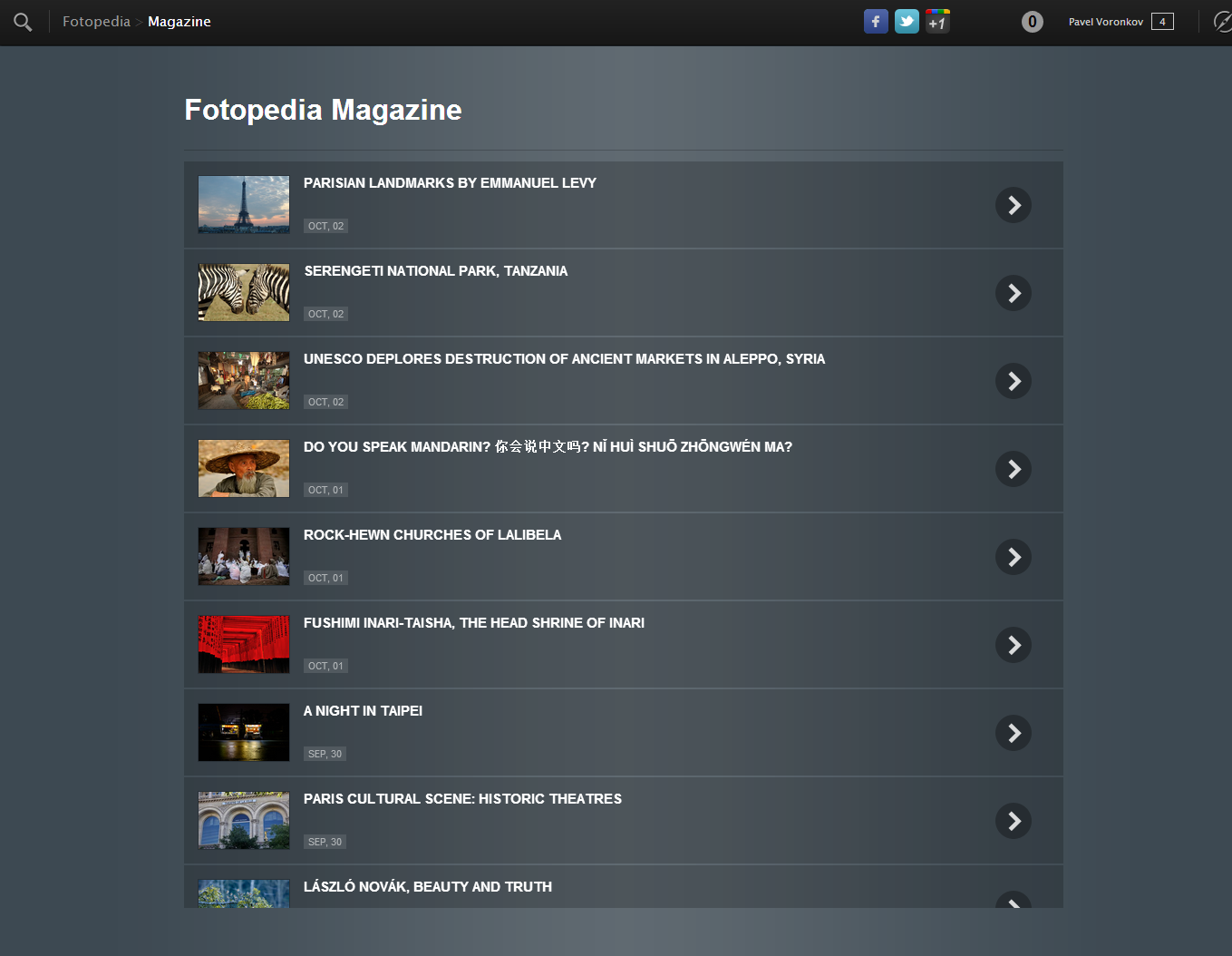Open arrow for Parisian Landmarks article
1232x956 pixels.
point(1014,205)
